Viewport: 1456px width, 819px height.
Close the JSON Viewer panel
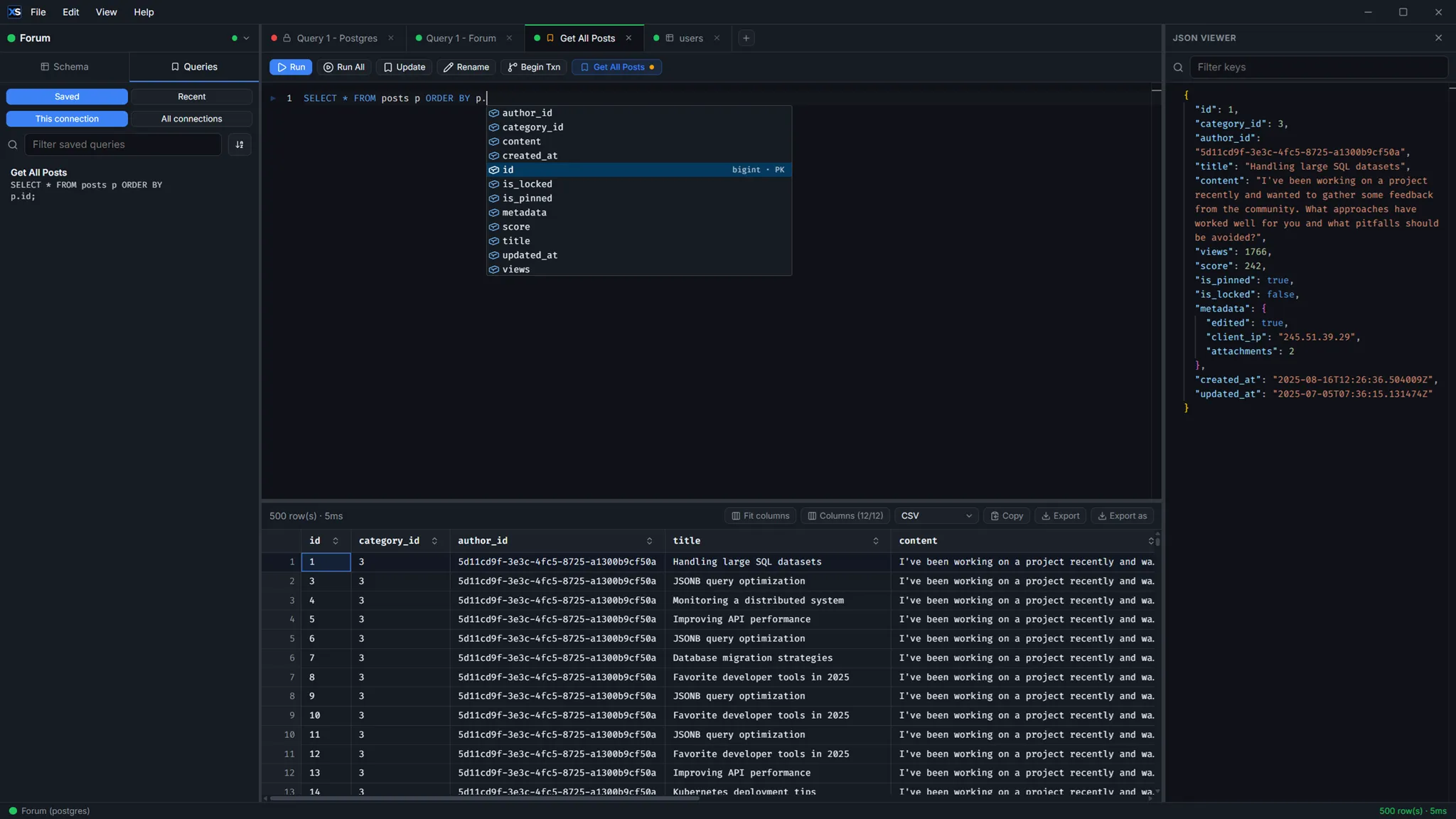point(1438,38)
